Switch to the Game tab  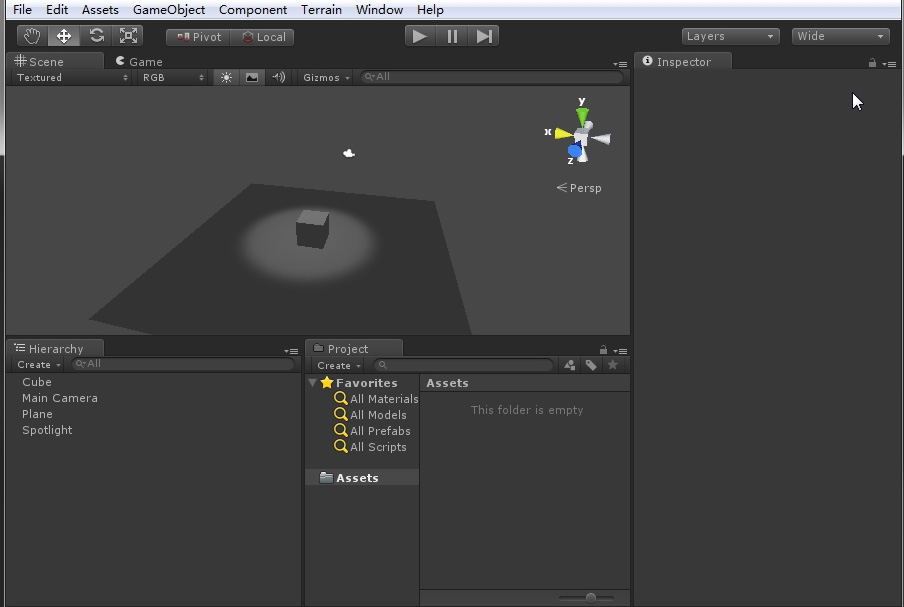pos(139,61)
